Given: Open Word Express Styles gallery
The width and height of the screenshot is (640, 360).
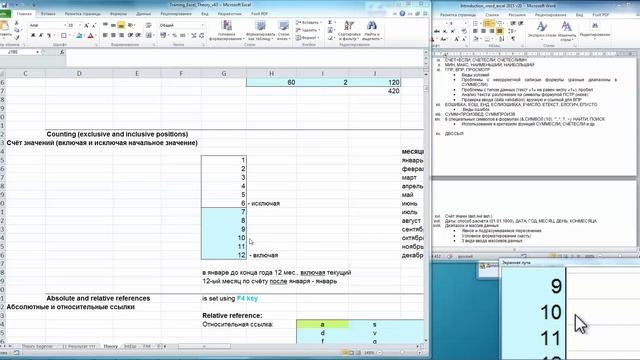Looking at the screenshot, I should point(542,31).
